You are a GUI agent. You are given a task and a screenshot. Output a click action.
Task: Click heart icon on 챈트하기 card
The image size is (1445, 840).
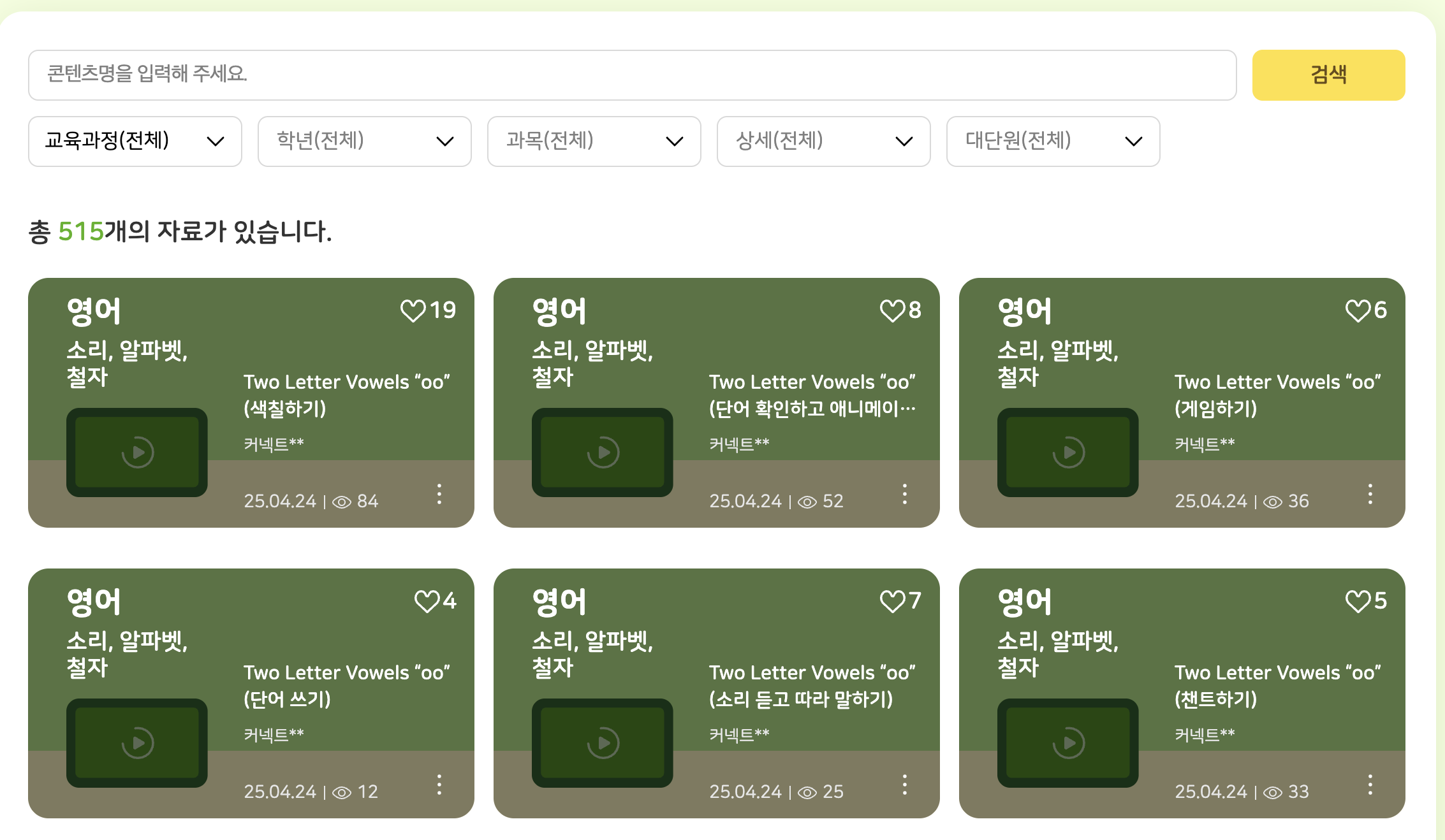point(1358,601)
